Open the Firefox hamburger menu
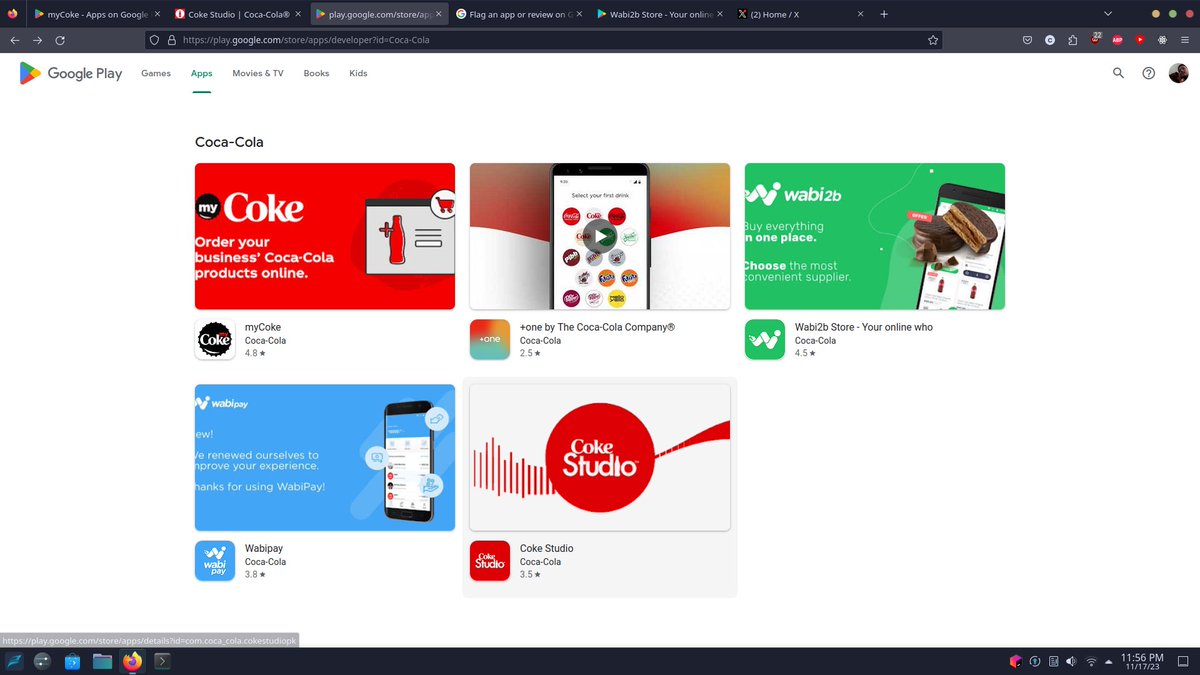The height and width of the screenshot is (675, 1200). (x=1185, y=40)
